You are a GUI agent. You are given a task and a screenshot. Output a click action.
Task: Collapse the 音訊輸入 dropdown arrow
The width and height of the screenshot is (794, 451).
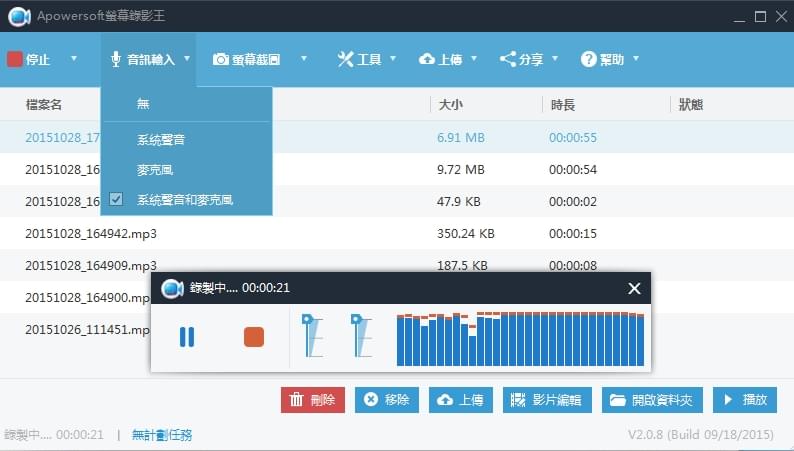pyautogui.click(x=187, y=59)
